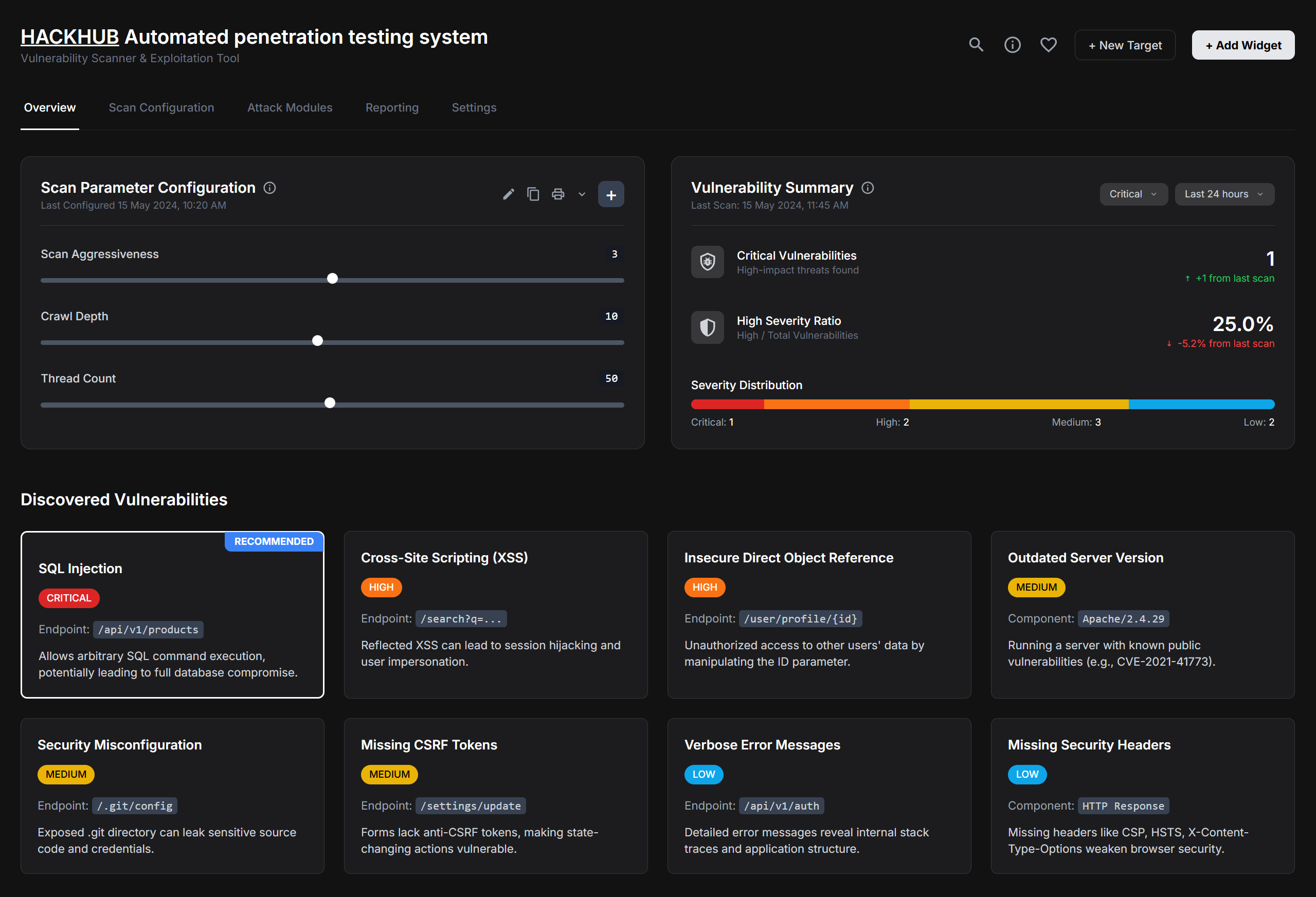Image resolution: width=1316 pixels, height=897 pixels.
Task: Click the High Severity Ratio shield badge
Action: (x=707, y=327)
